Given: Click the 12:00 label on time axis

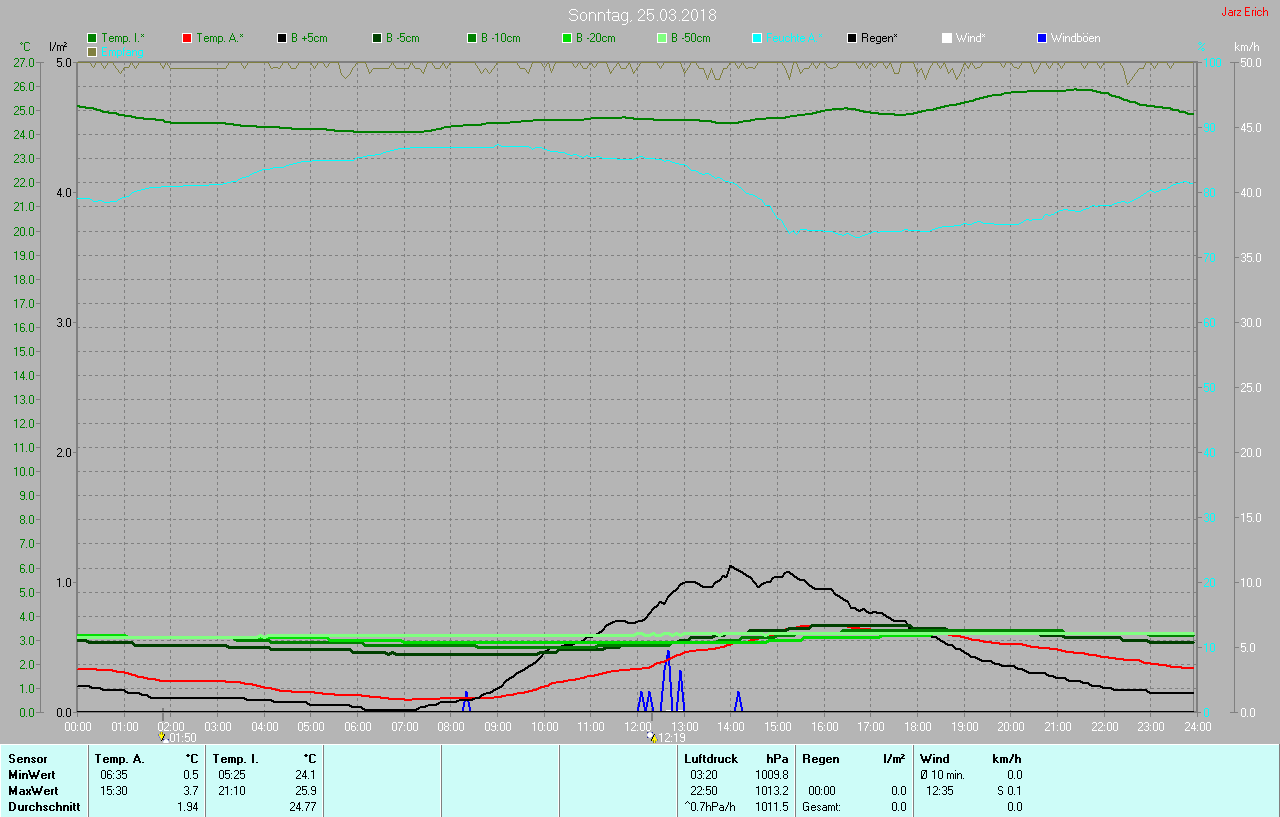Looking at the screenshot, I should tap(637, 726).
